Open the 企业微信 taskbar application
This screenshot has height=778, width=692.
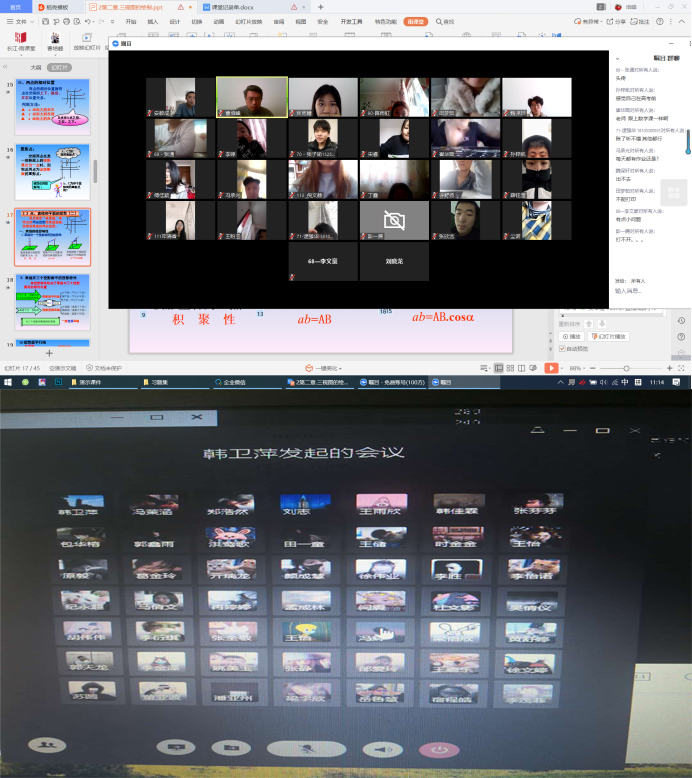235,382
